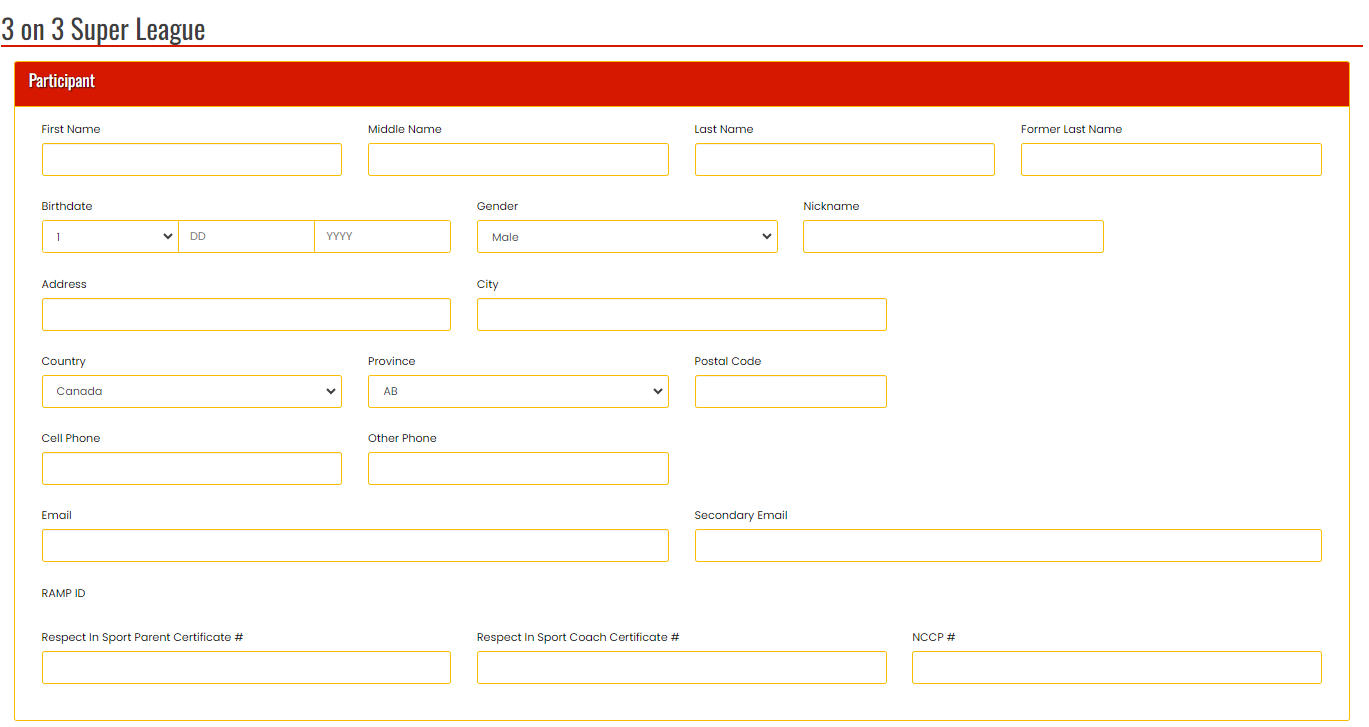Viewport: 1369px width, 727px height.
Task: Focus the Nickname input box
Action: pyautogui.click(x=953, y=237)
